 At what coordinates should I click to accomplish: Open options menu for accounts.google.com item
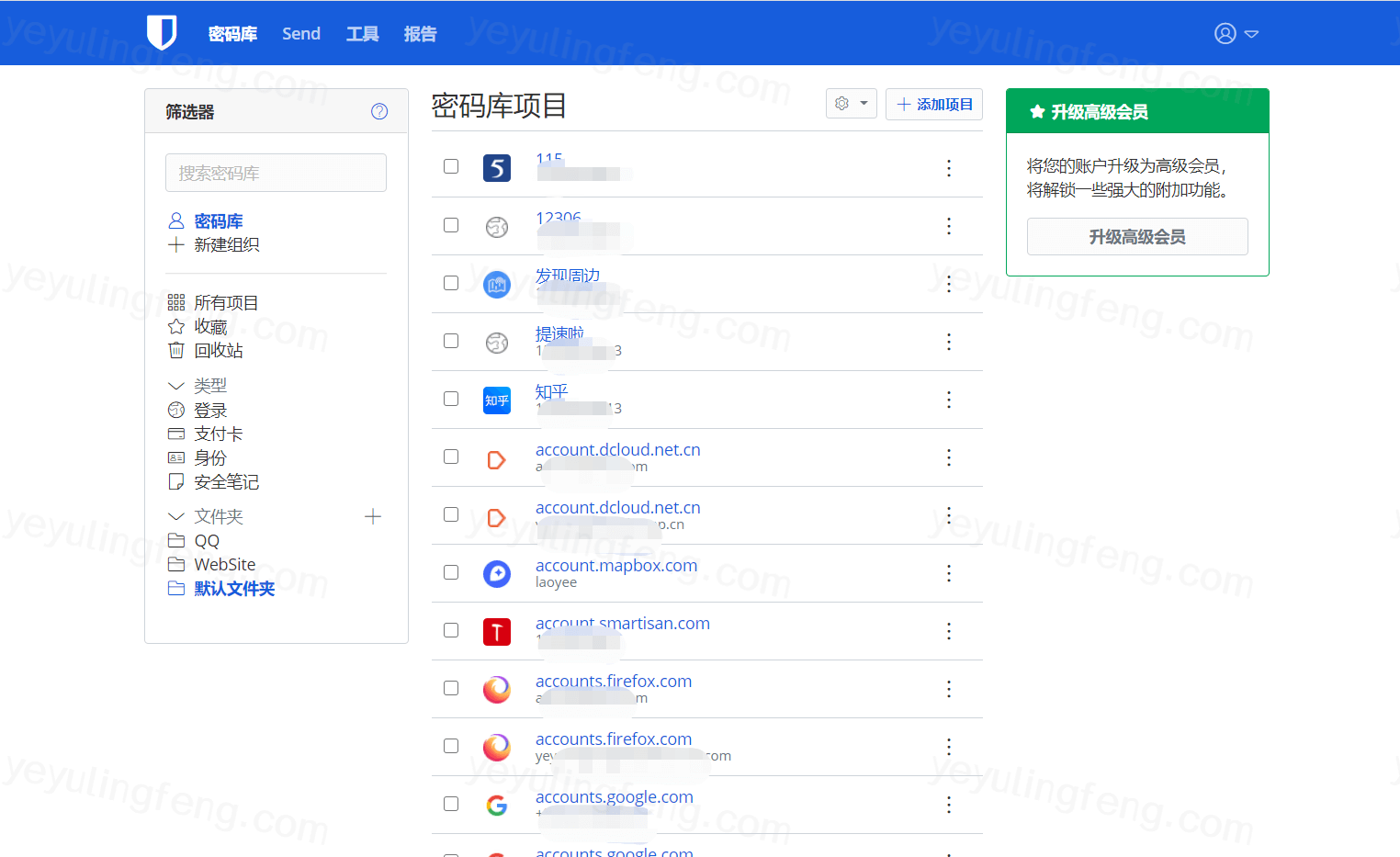coord(949,805)
